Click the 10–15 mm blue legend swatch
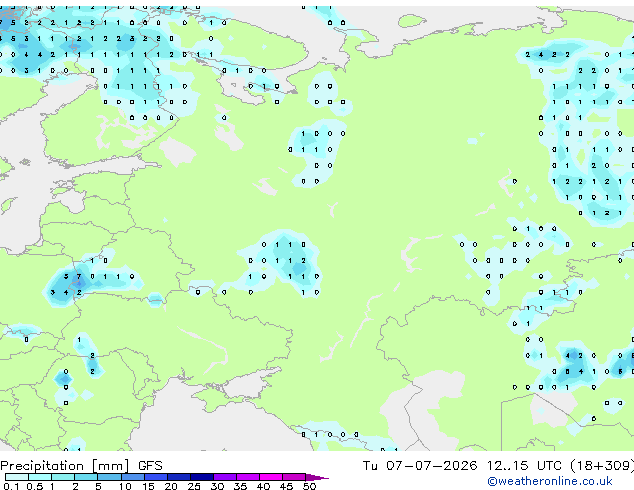The width and height of the screenshot is (634, 490). 132,477
